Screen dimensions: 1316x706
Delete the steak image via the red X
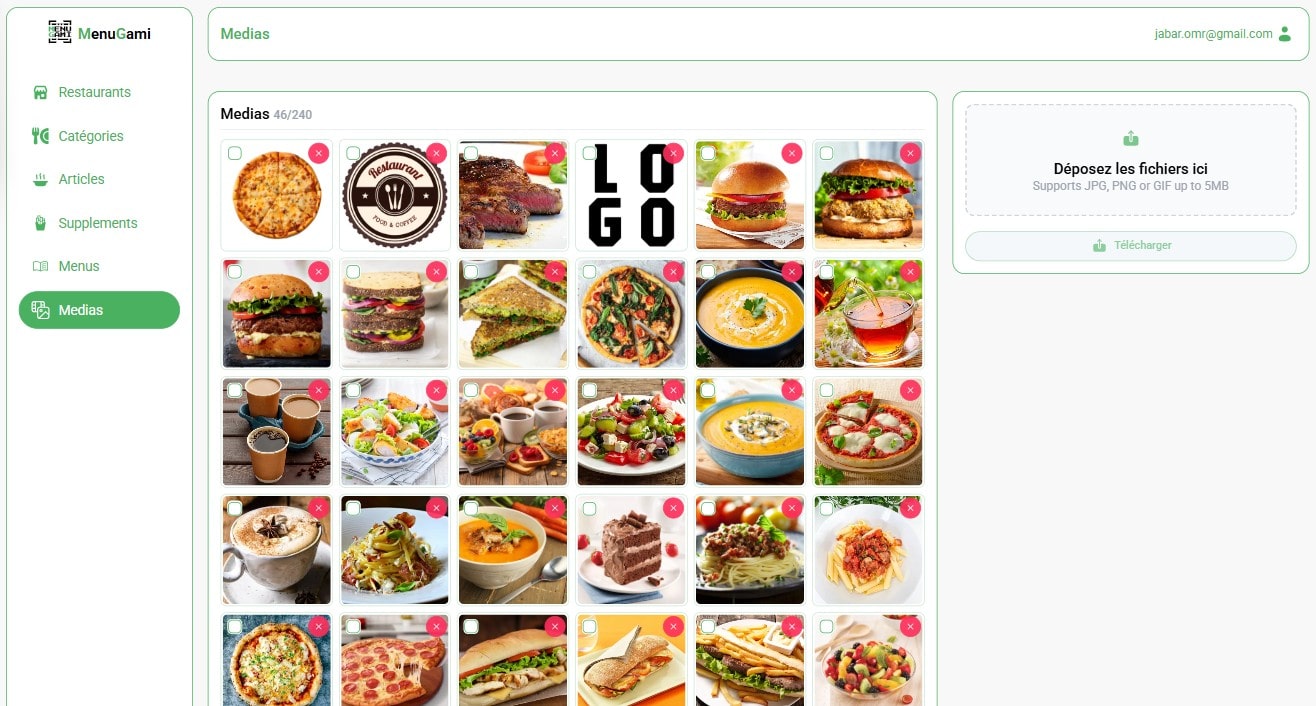click(555, 153)
